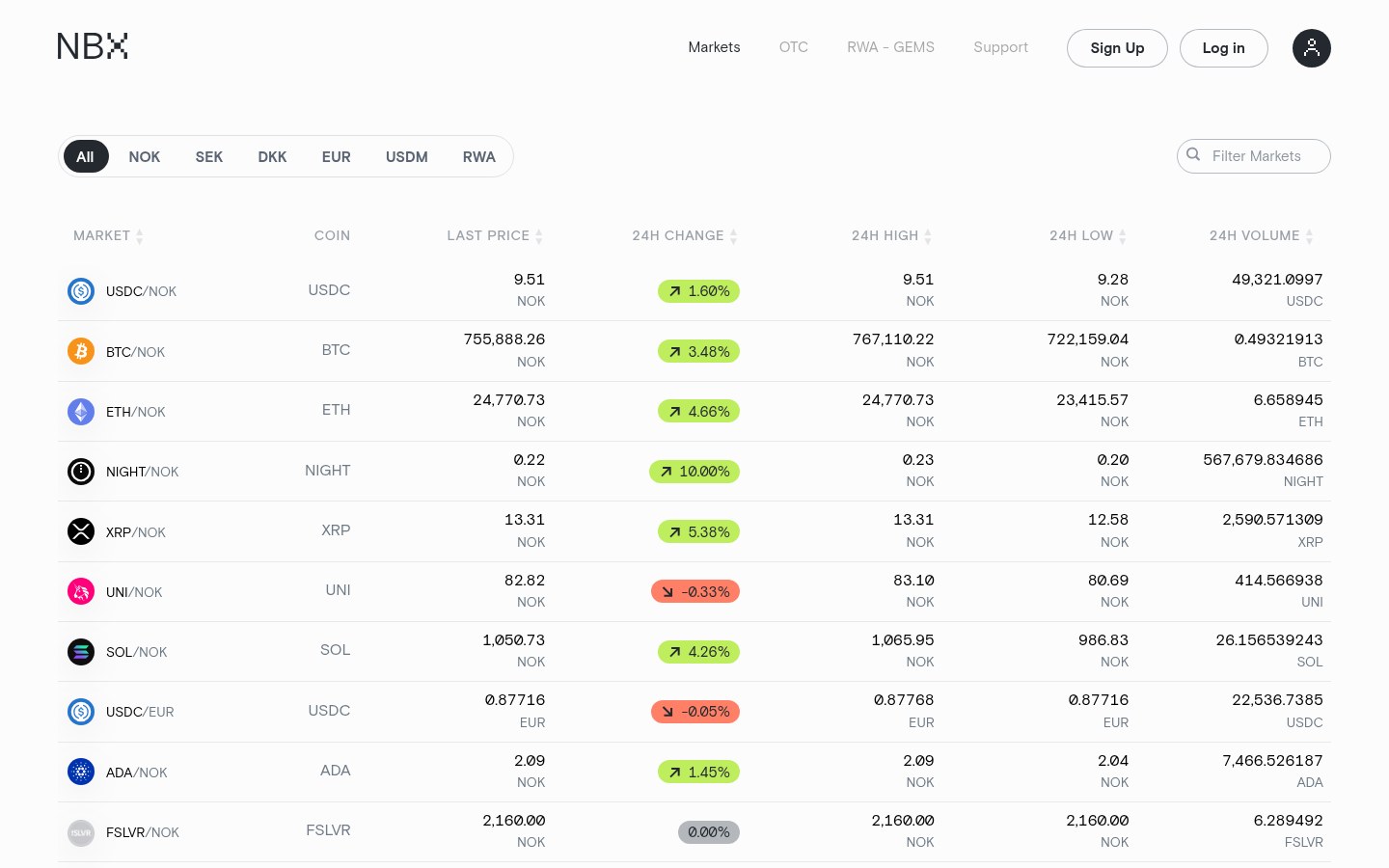Click the 5.38% change badge for XRP
The image size is (1389, 868).
698,531
